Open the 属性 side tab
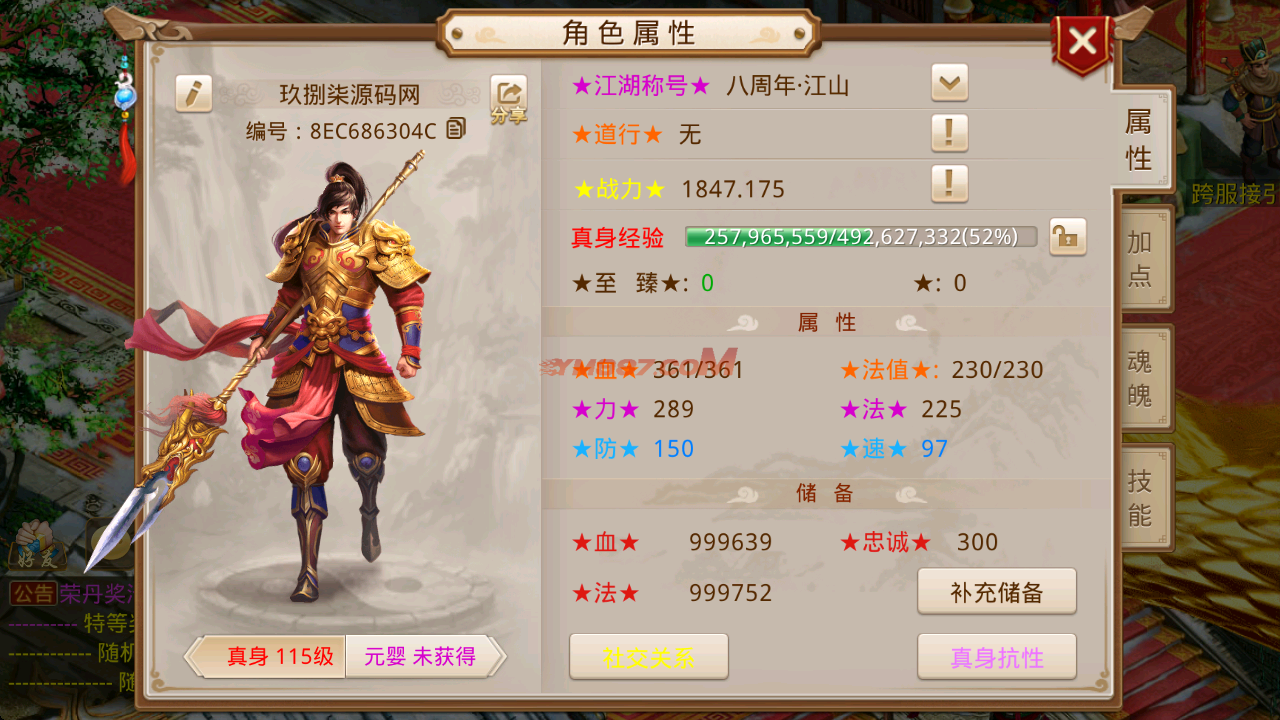 pyautogui.click(x=1140, y=140)
